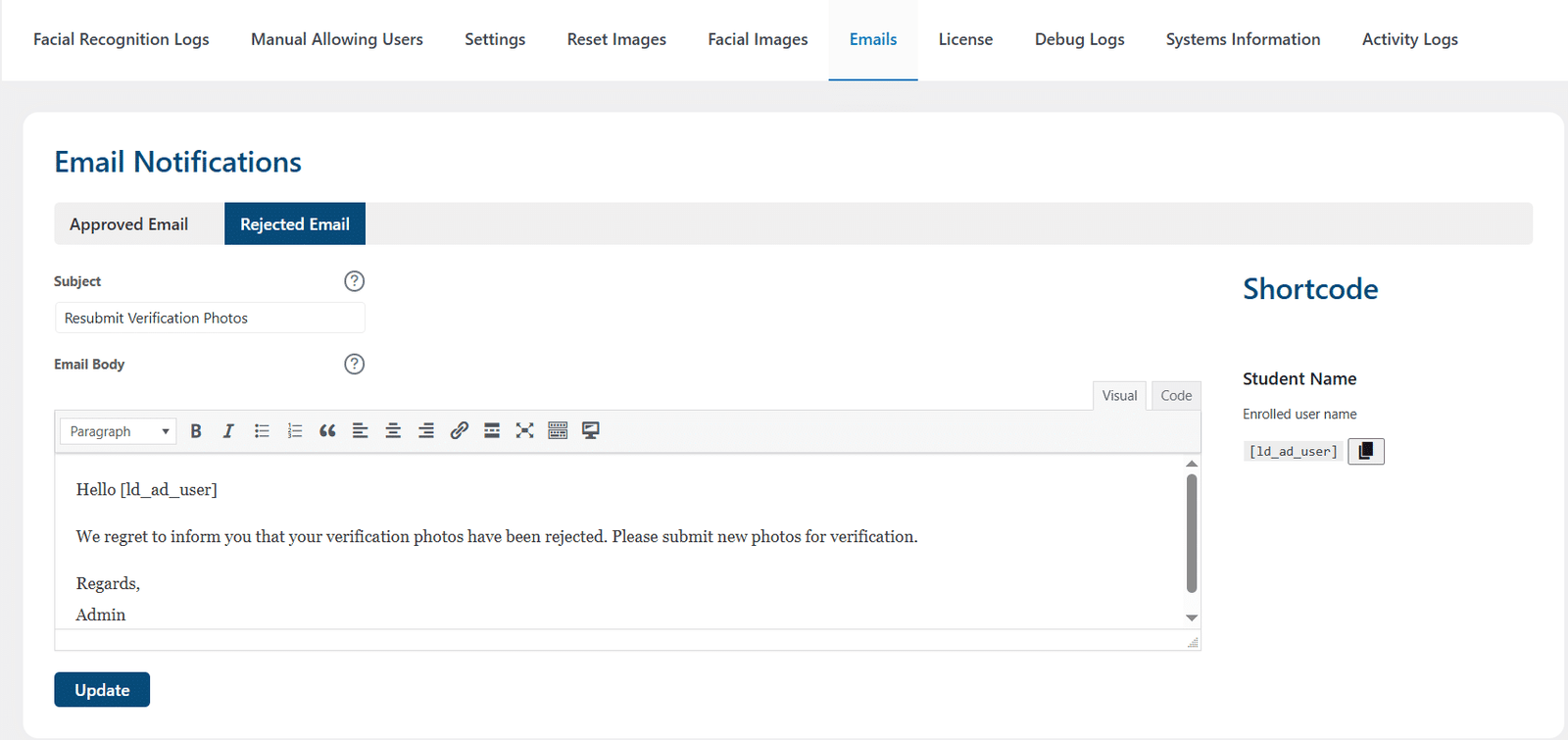This screenshot has height=740, width=1568.
Task: Insert a bulleted list
Action: [x=262, y=431]
